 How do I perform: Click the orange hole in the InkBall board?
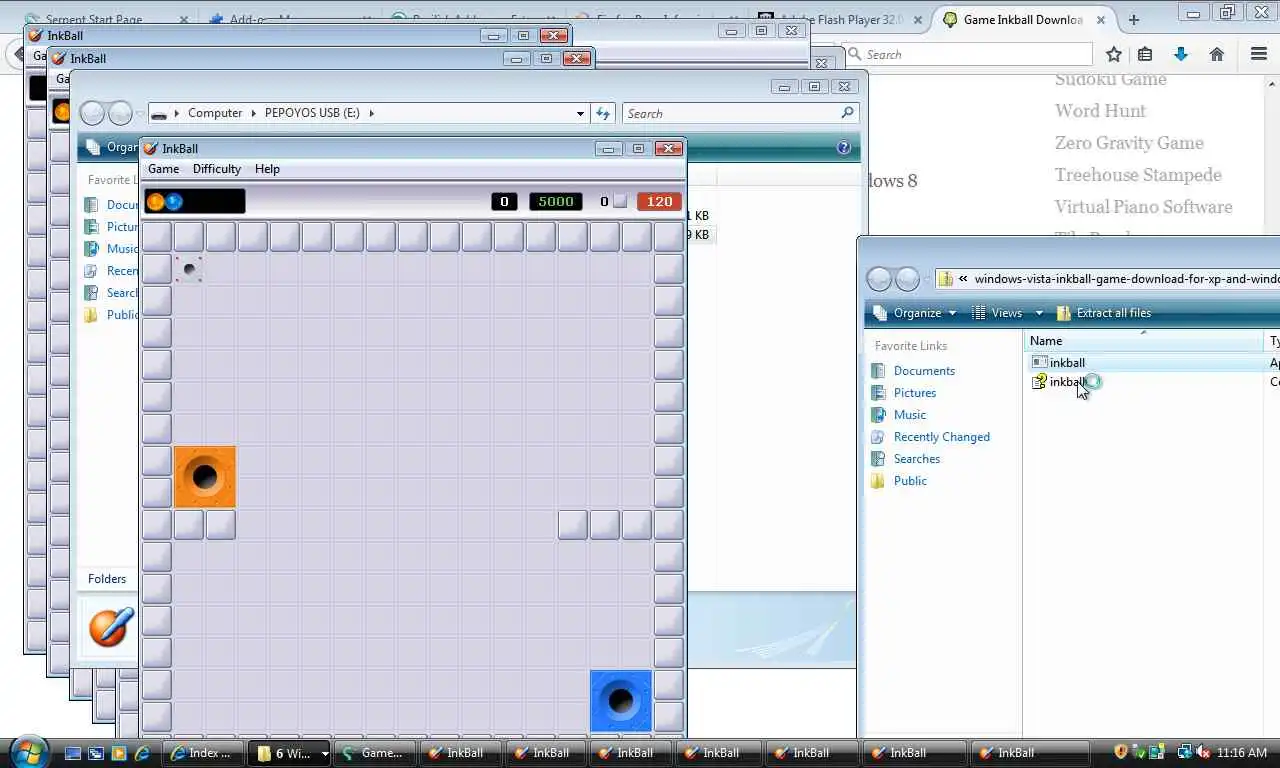pos(205,477)
